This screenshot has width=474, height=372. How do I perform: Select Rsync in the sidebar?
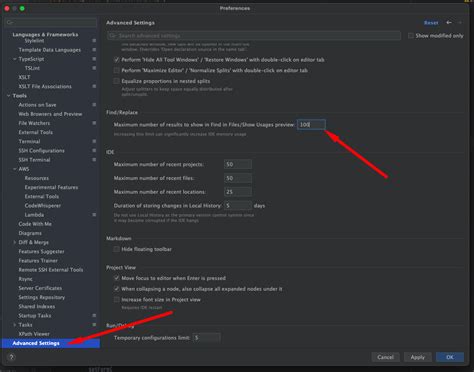coord(25,279)
